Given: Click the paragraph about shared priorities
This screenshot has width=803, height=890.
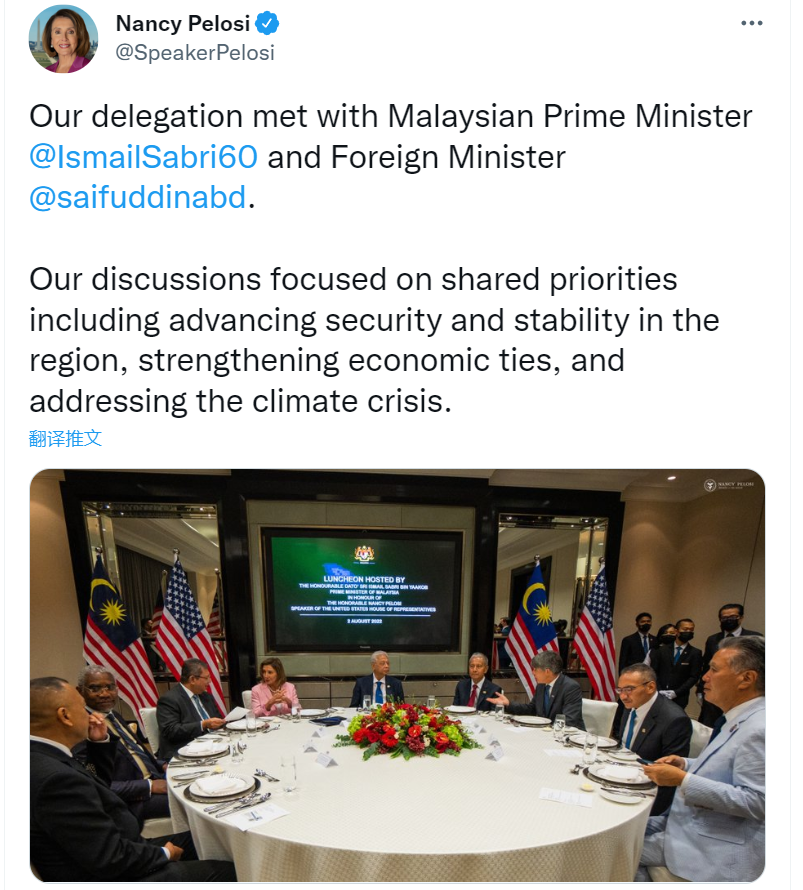Looking at the screenshot, I should (x=374, y=340).
